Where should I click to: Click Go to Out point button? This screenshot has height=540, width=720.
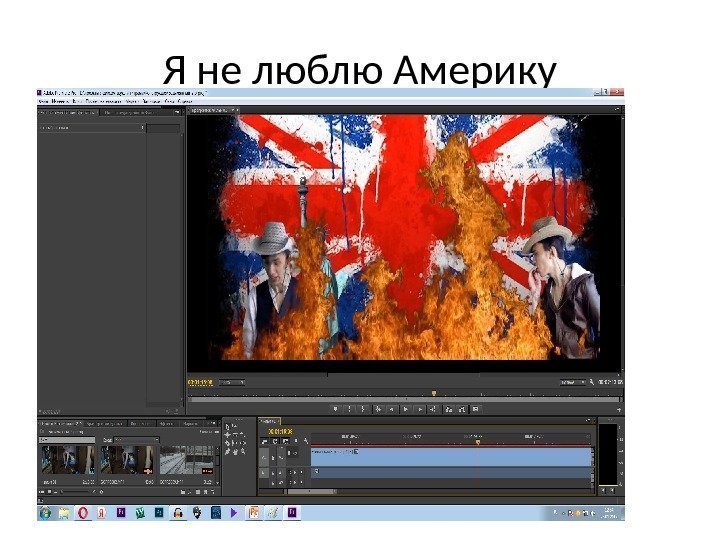[433, 409]
